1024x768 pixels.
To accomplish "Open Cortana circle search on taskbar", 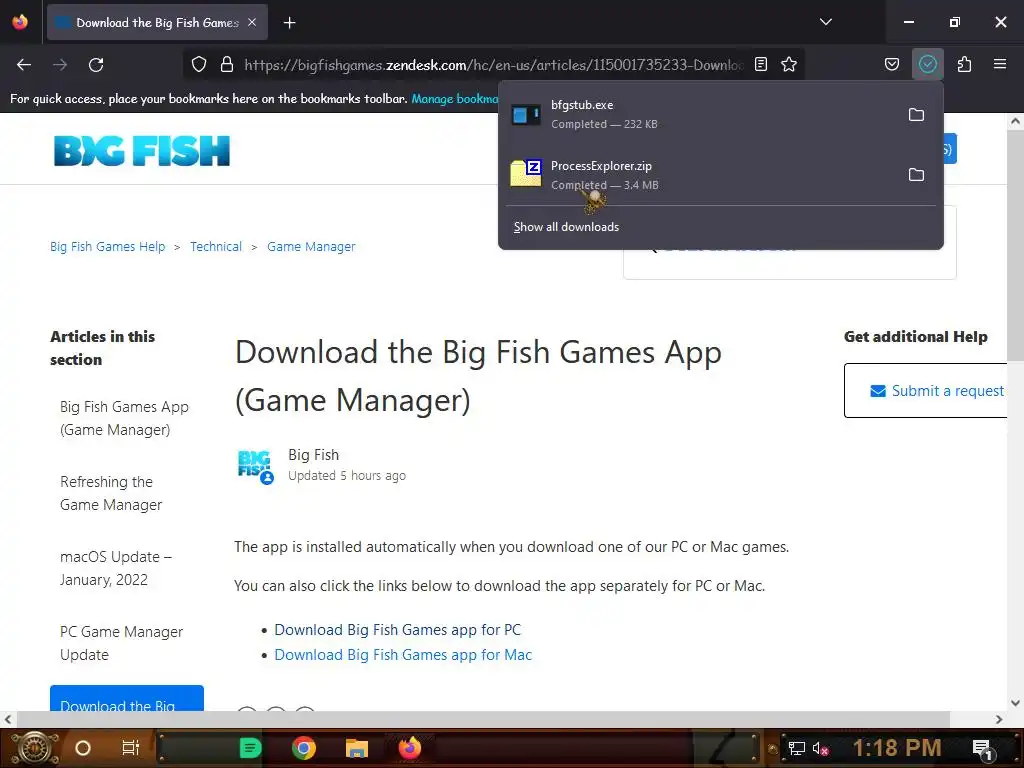I will point(82,748).
